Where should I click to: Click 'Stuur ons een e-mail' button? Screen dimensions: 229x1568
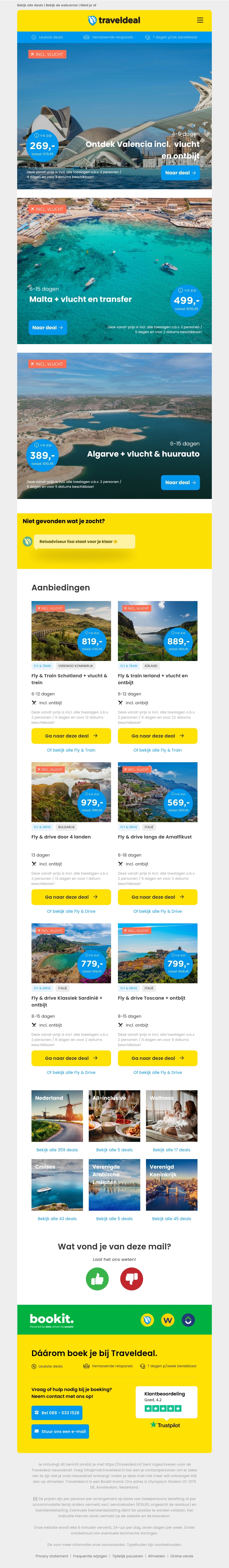click(x=60, y=1431)
